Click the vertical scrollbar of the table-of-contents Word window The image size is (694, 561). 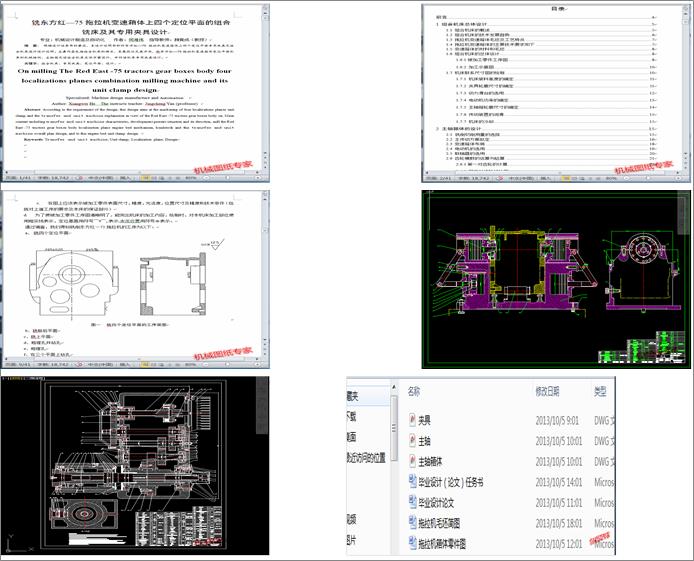click(686, 88)
